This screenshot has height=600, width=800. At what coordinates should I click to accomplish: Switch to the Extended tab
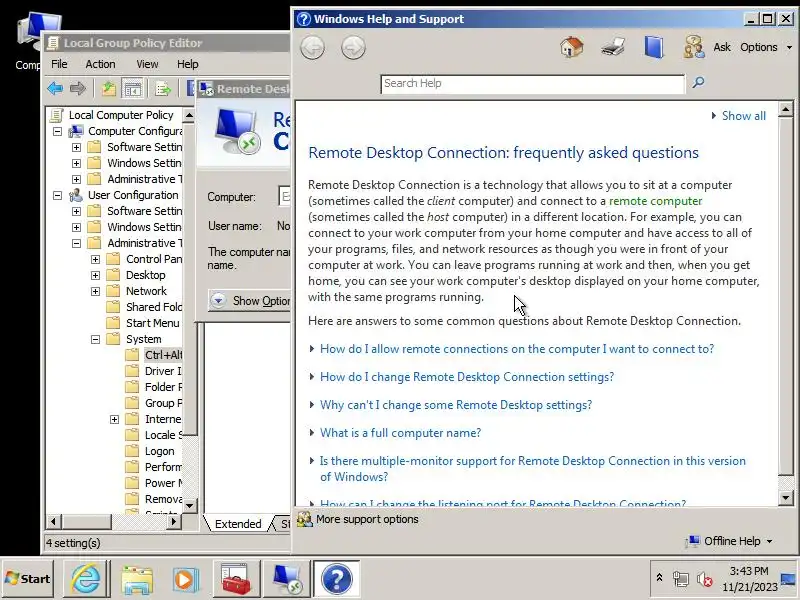[x=238, y=524]
